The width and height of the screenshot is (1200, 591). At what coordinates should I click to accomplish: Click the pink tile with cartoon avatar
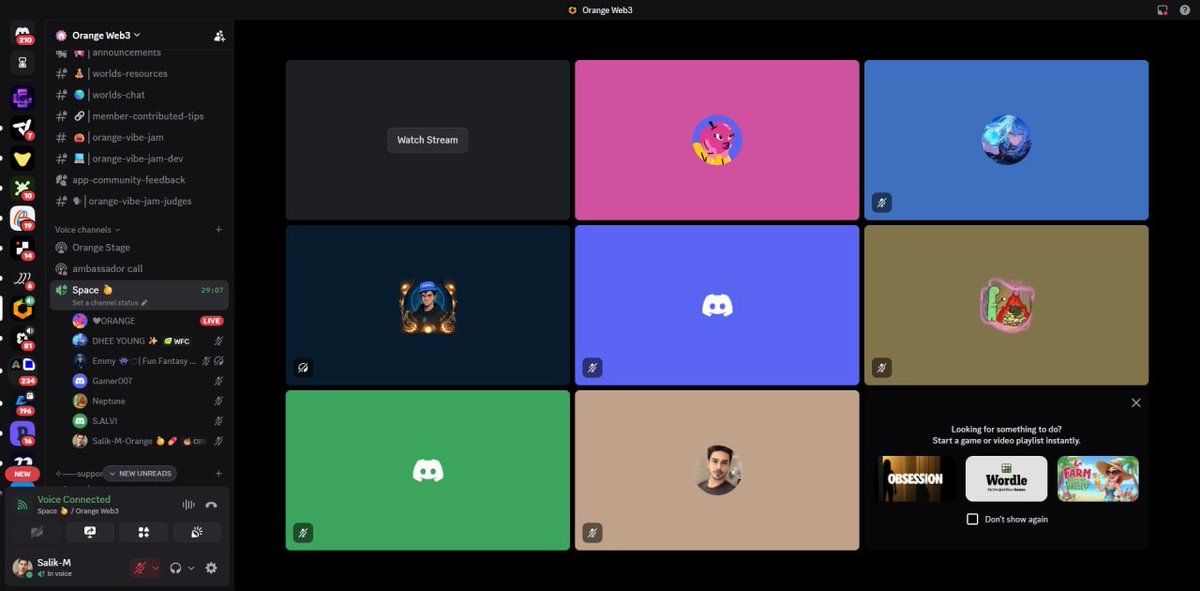pyautogui.click(x=717, y=140)
